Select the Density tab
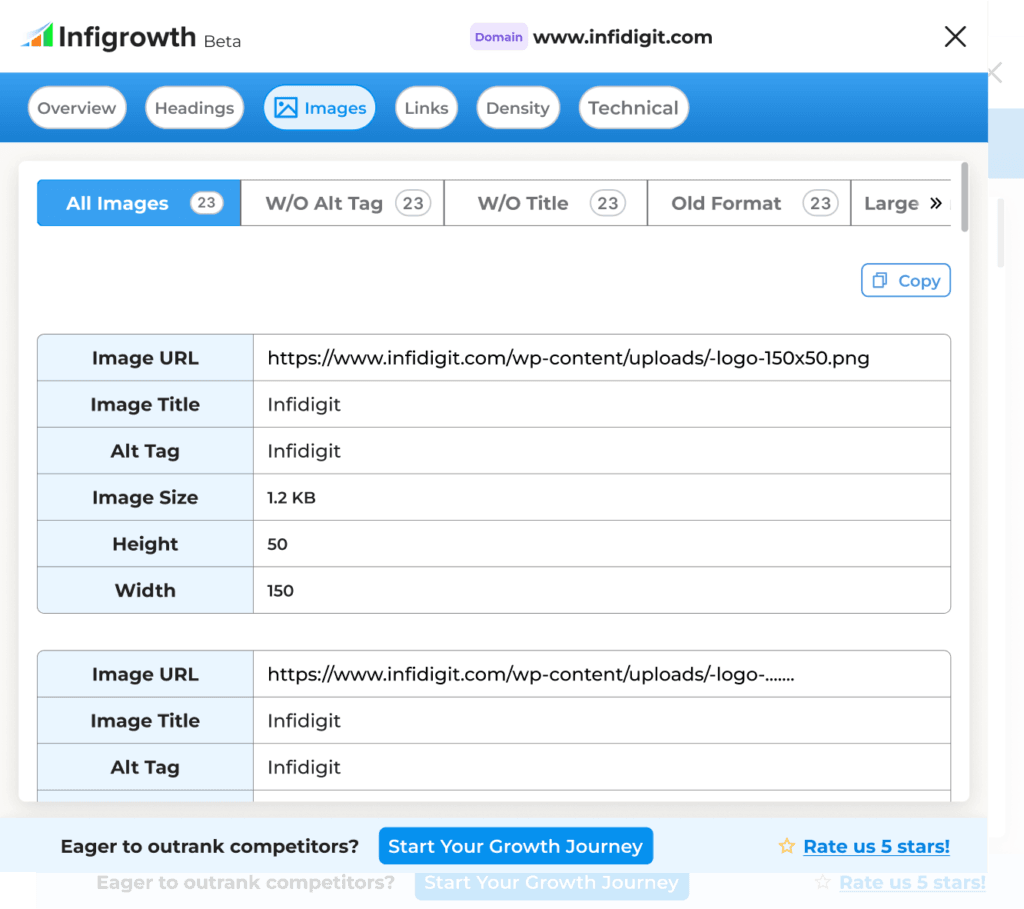 [x=517, y=108]
